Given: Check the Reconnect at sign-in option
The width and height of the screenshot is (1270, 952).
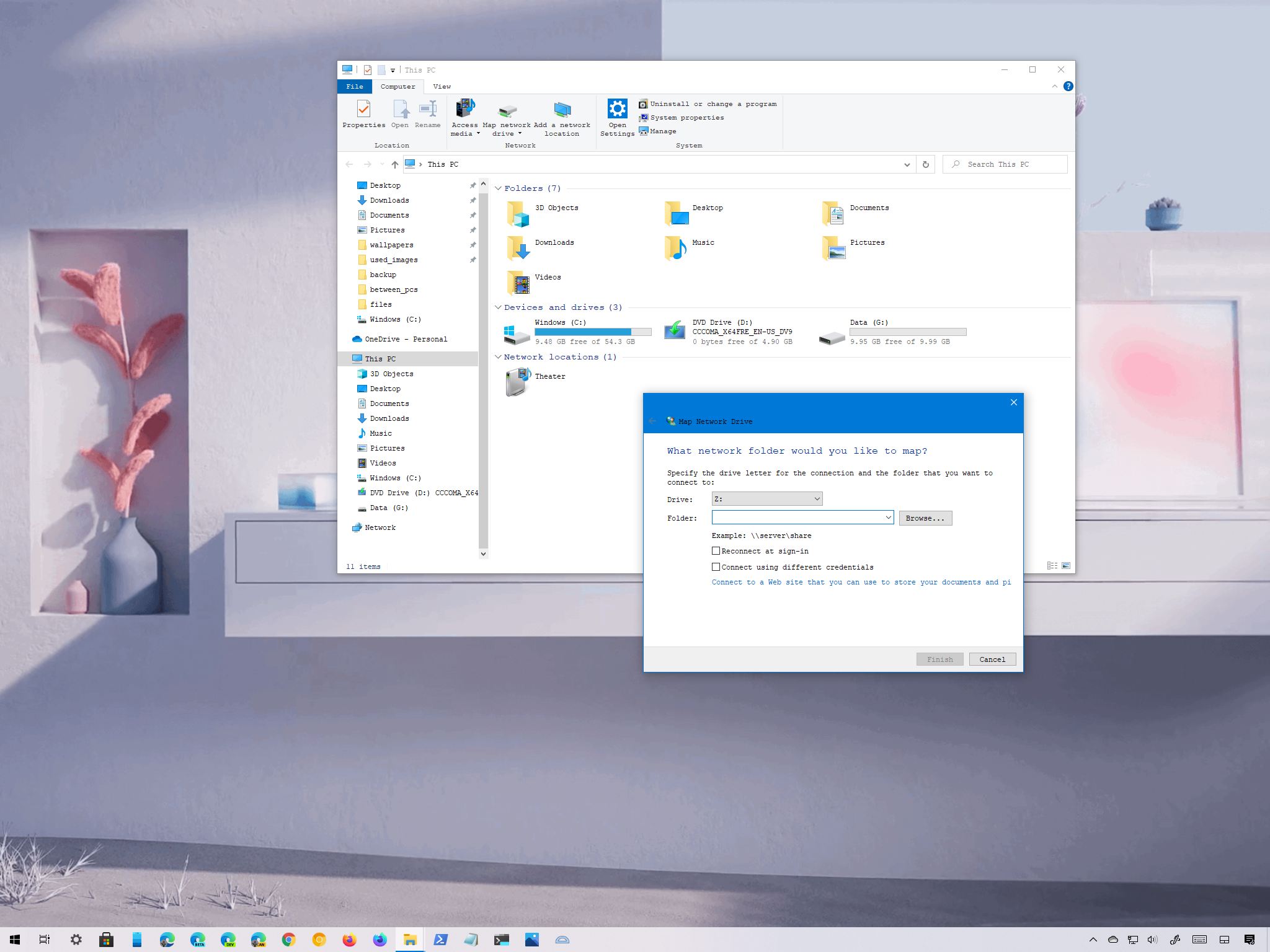Looking at the screenshot, I should [715, 551].
